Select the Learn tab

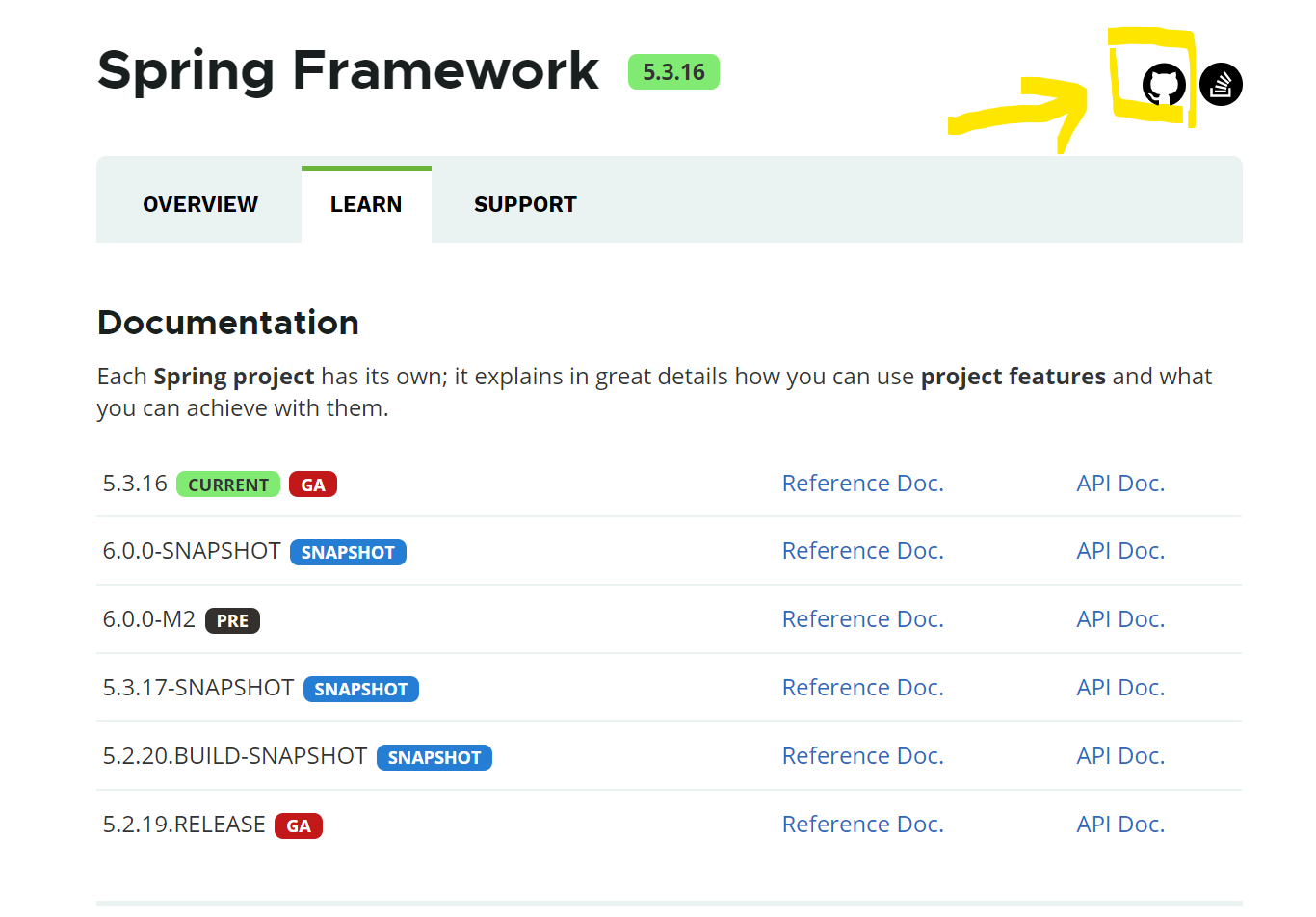click(x=366, y=204)
